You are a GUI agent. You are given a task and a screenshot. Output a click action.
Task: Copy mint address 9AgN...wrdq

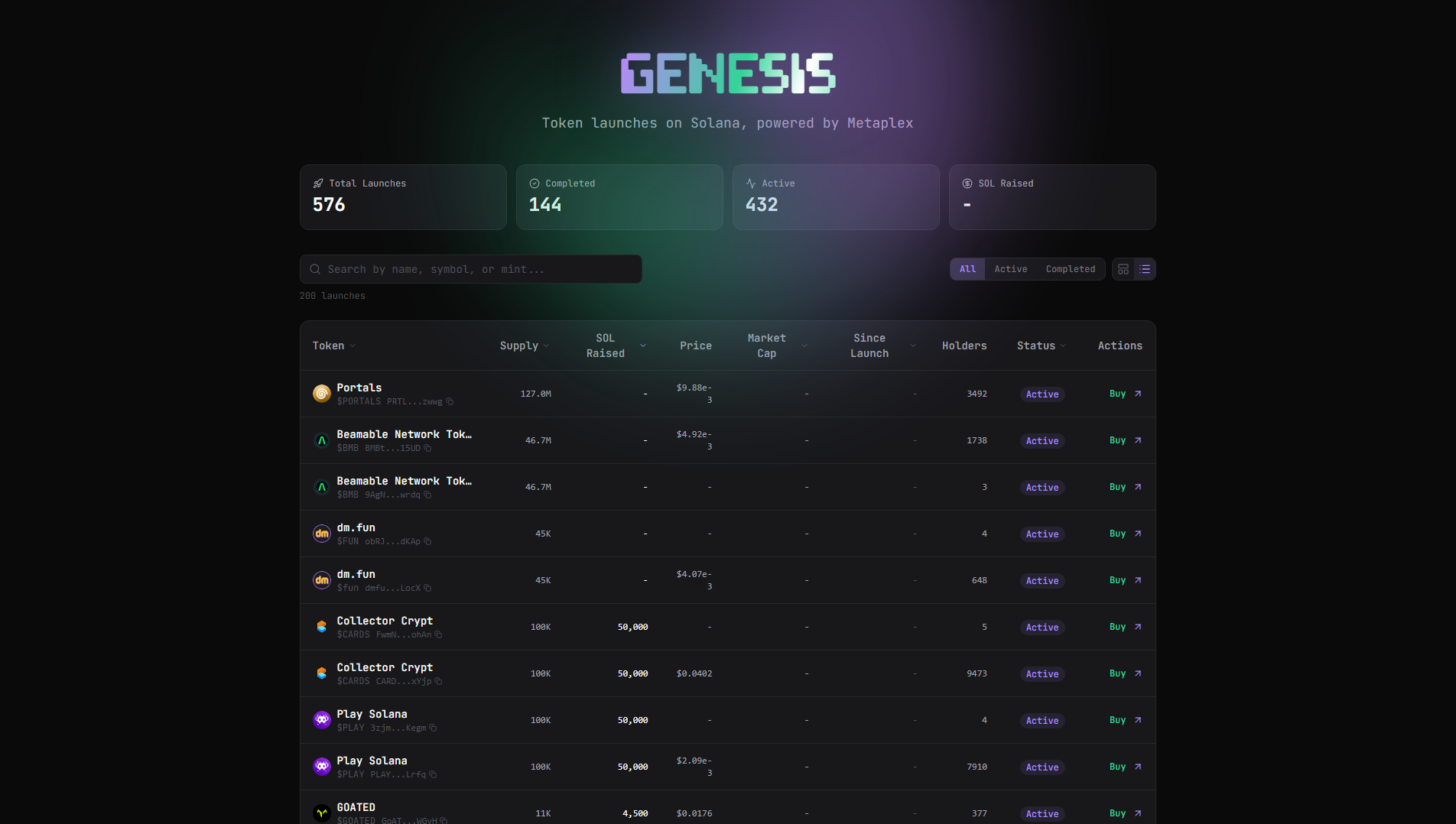coord(427,495)
